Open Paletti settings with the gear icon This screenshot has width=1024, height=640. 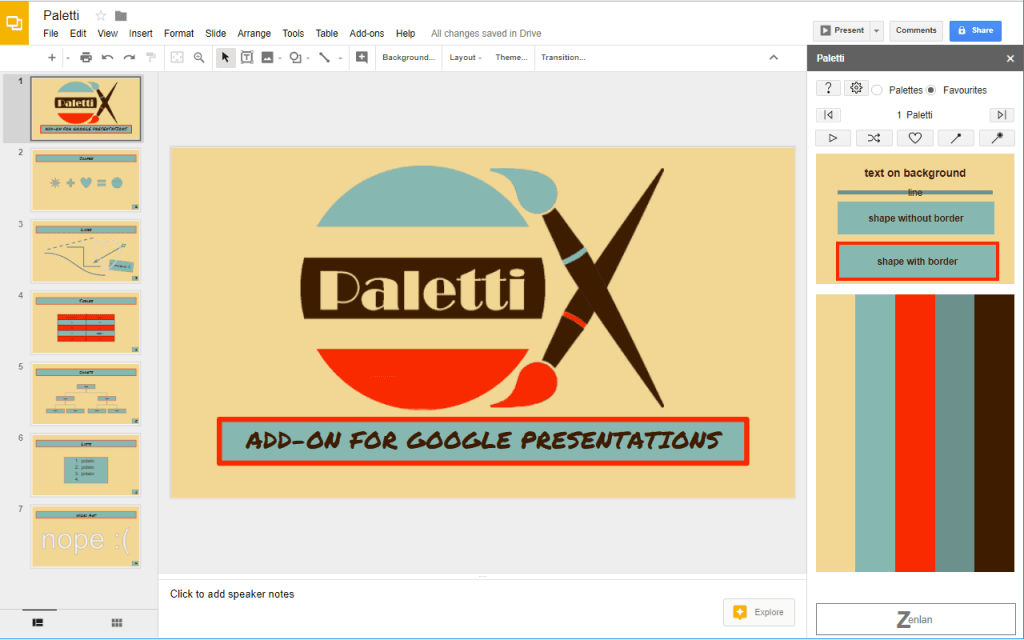(857, 88)
